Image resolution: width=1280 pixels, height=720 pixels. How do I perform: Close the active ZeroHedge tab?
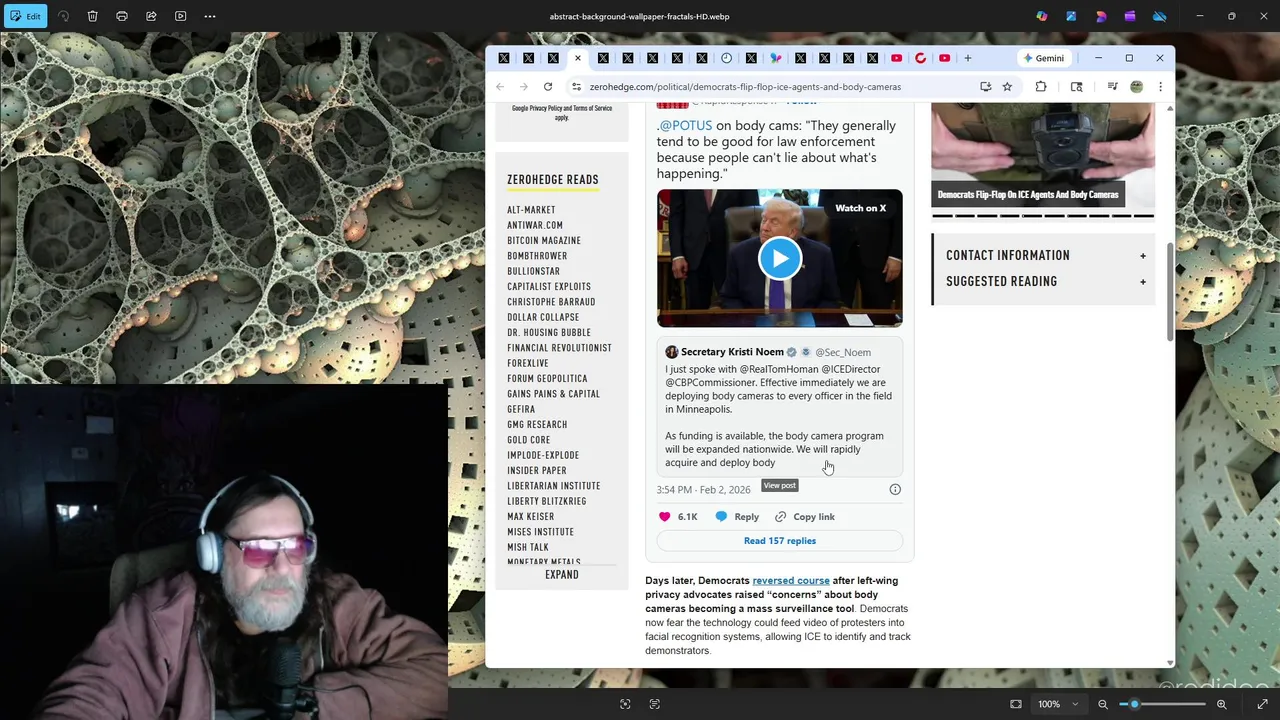pyautogui.click(x=578, y=58)
